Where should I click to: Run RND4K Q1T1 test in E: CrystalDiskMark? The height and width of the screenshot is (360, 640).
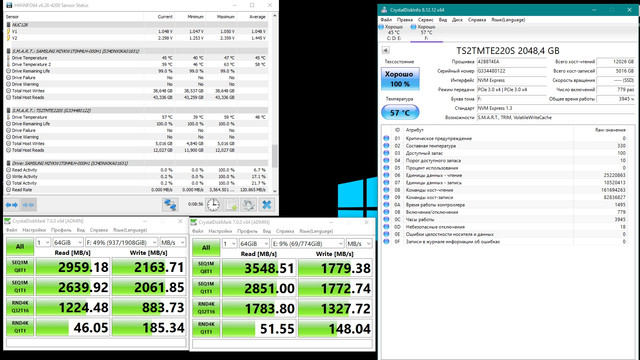(x=206, y=328)
